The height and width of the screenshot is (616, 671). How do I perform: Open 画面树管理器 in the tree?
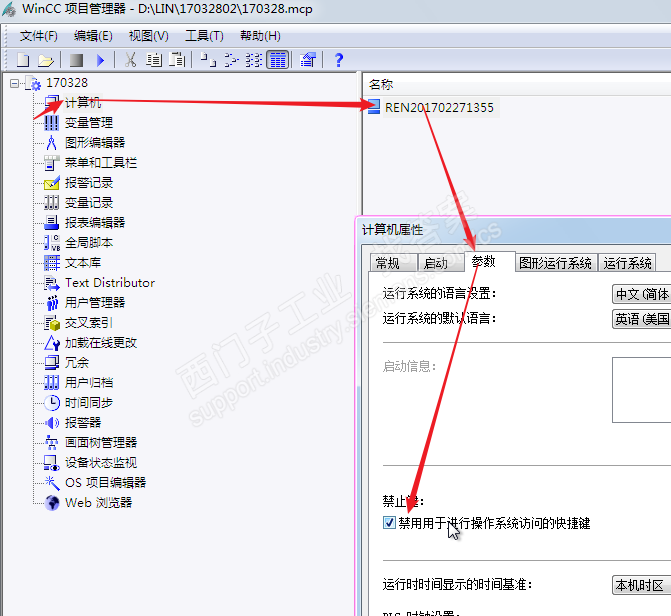(x=101, y=443)
